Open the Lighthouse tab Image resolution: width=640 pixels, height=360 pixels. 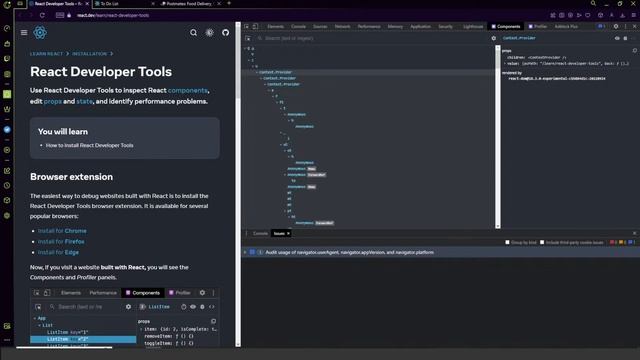(473, 27)
